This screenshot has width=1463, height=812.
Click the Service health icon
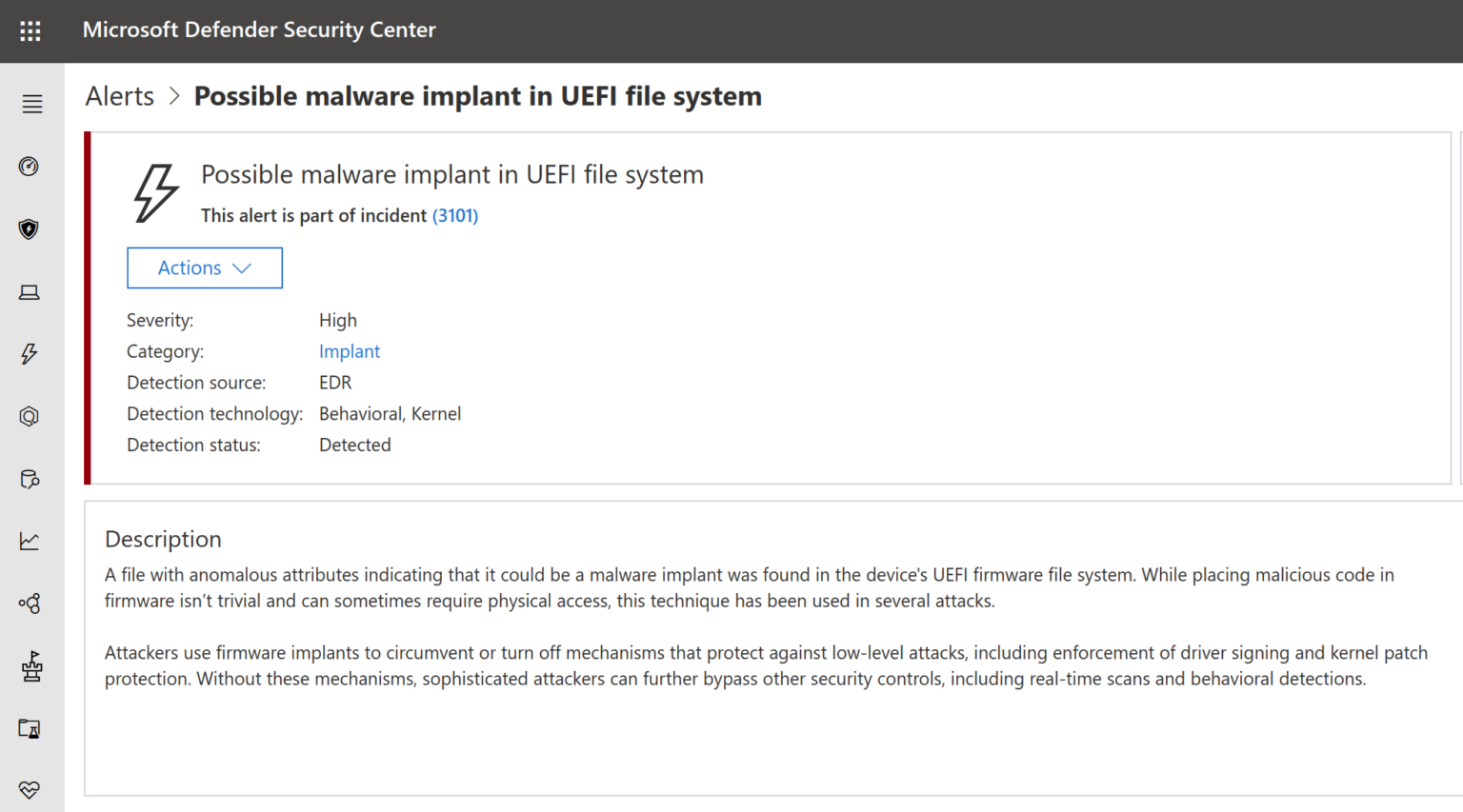[29, 789]
